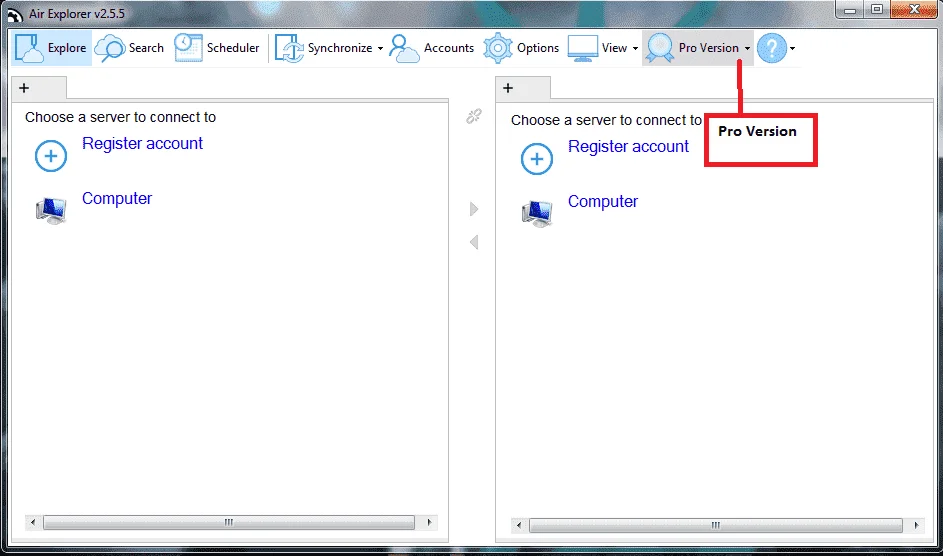Click right pane Register account plus icon

tap(537, 159)
